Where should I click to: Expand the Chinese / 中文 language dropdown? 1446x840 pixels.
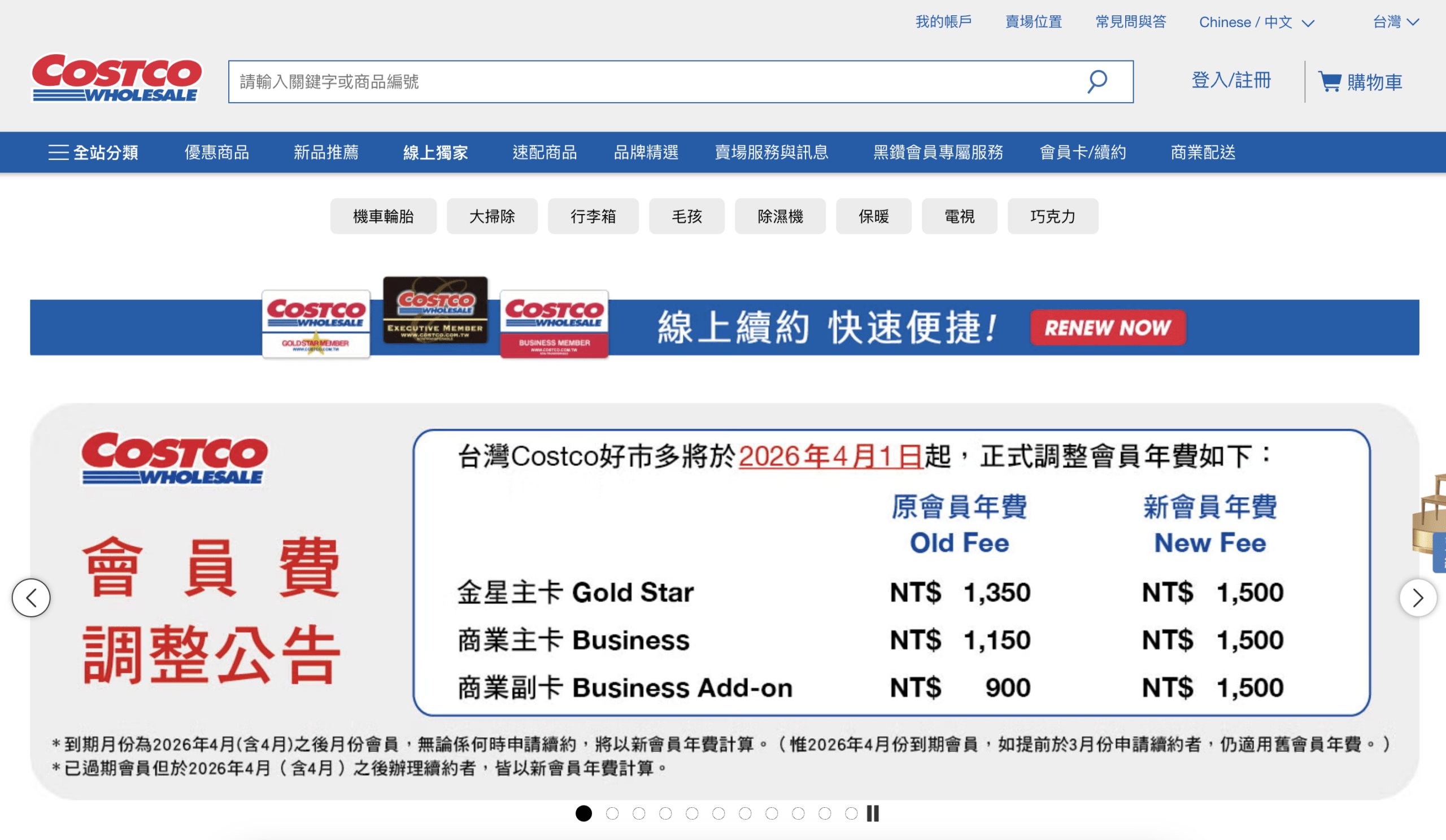click(1256, 23)
